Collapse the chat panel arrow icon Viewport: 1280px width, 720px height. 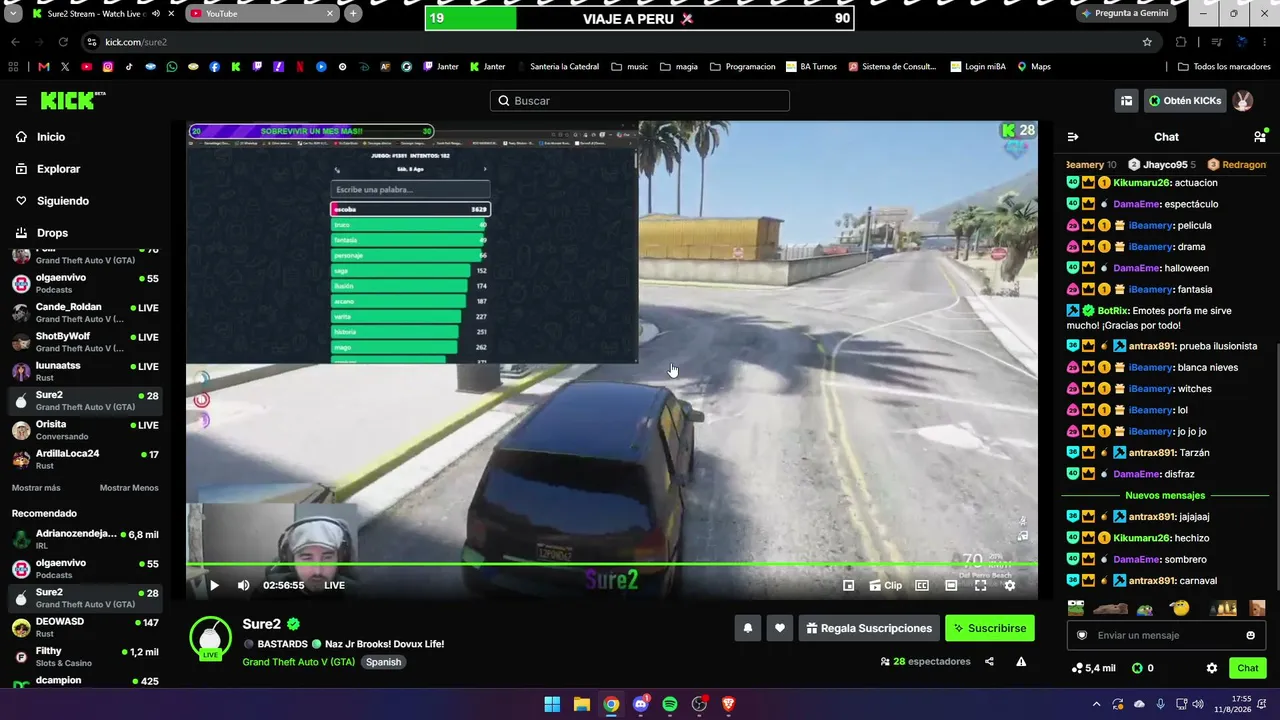[x=1073, y=137]
